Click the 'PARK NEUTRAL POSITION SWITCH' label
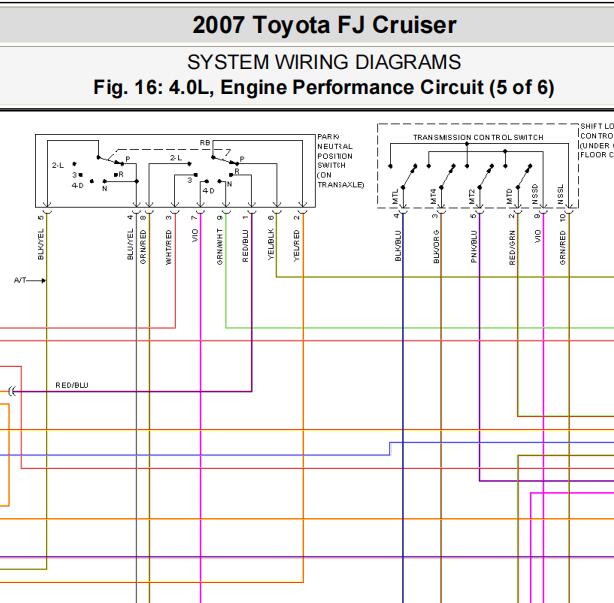Image resolution: width=614 pixels, height=603 pixels. [x=340, y=161]
